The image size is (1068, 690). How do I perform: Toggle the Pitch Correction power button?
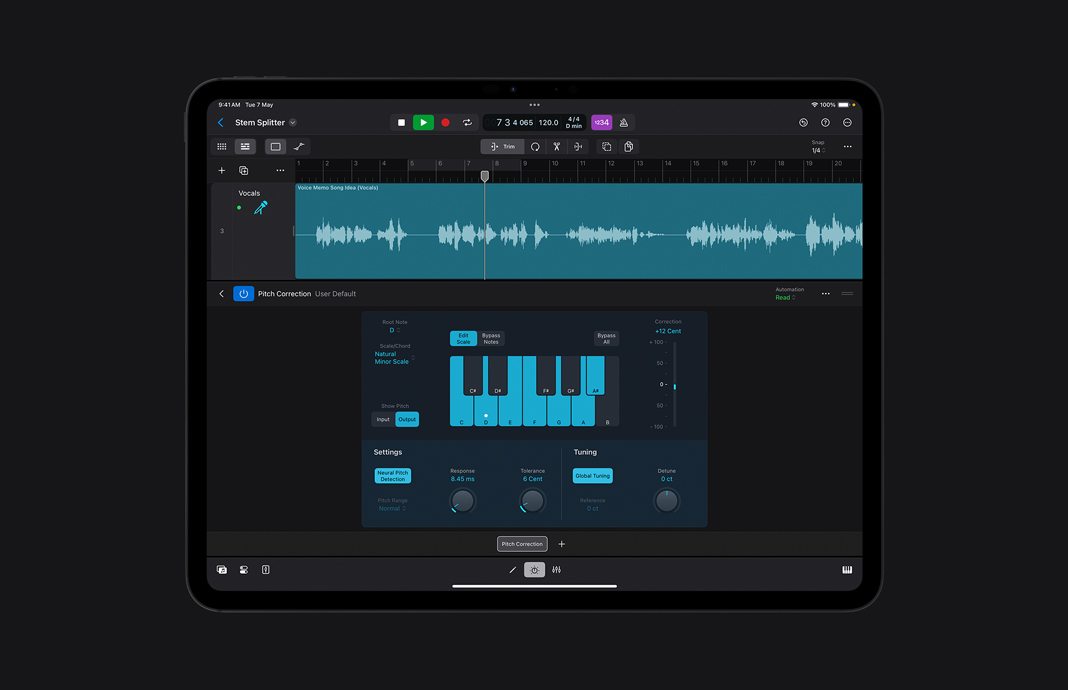pos(241,293)
